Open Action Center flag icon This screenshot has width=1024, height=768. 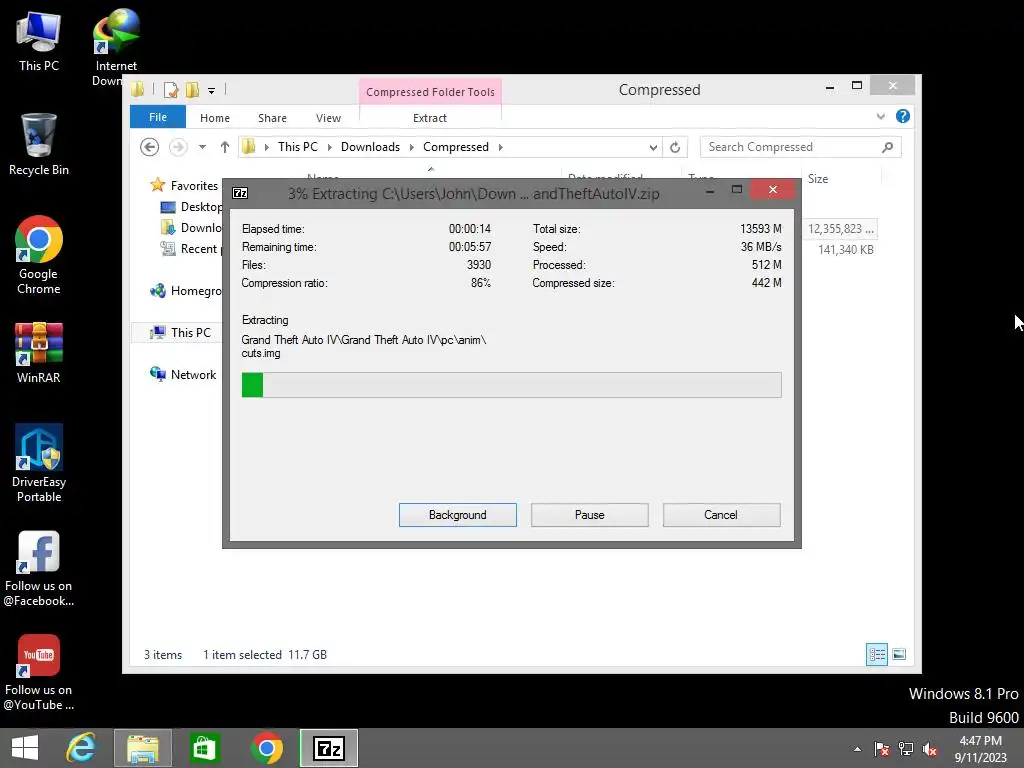[881, 749]
